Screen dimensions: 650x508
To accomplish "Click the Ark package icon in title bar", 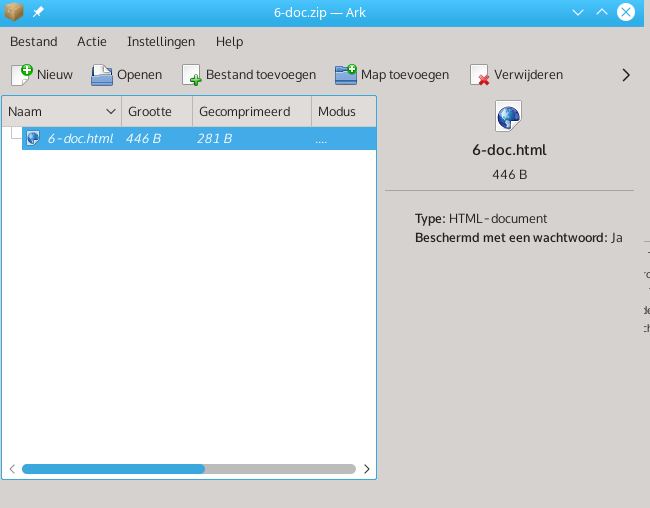I will [x=14, y=12].
